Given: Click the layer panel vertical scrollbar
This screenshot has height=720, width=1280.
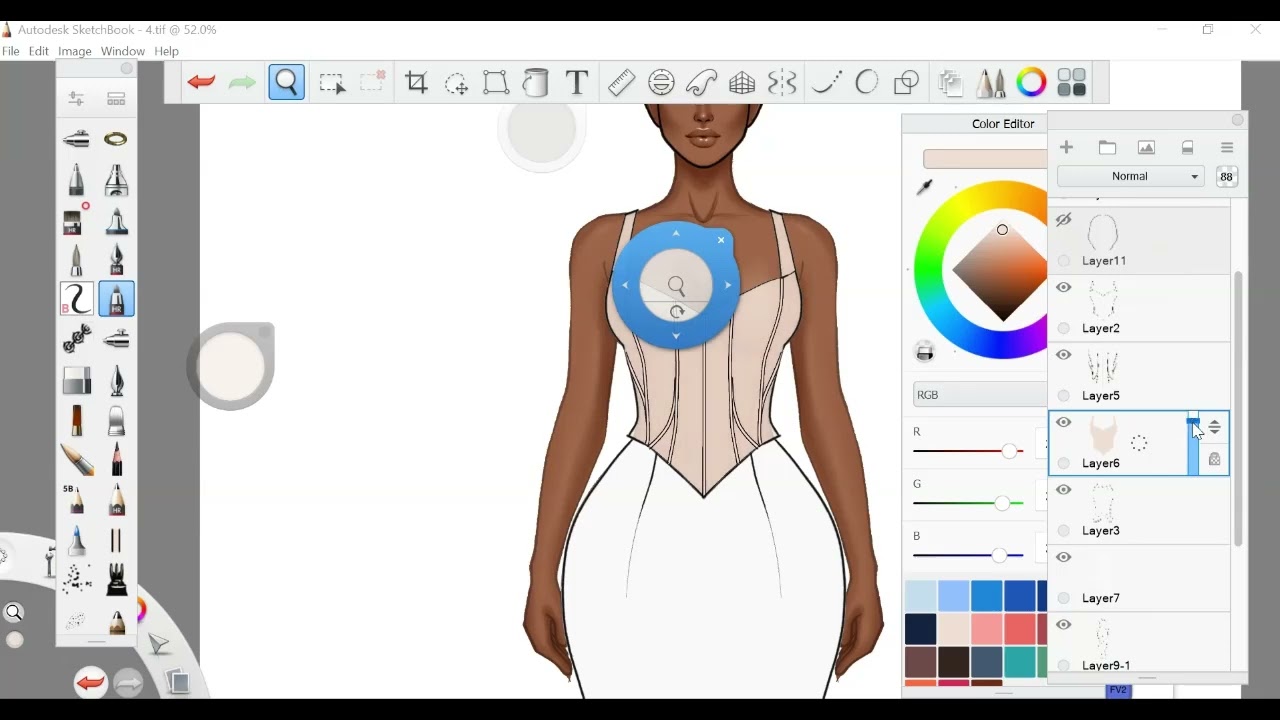Looking at the screenshot, I should [1239, 408].
